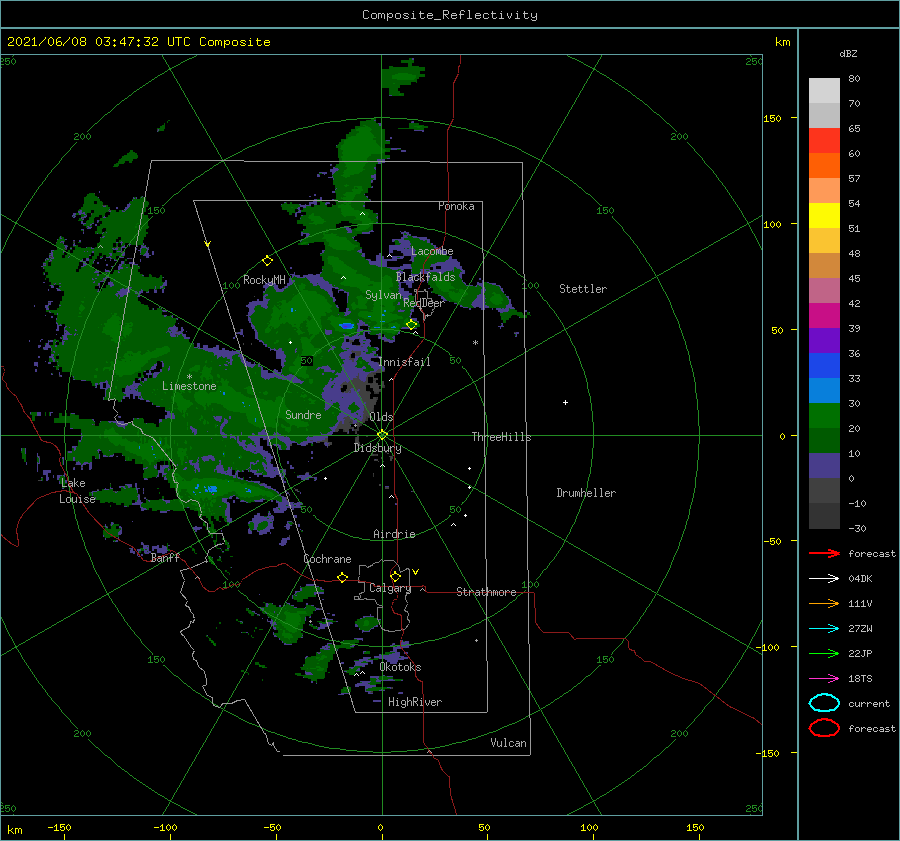
Task: Click the RockyMH label
Action: click(x=264, y=280)
